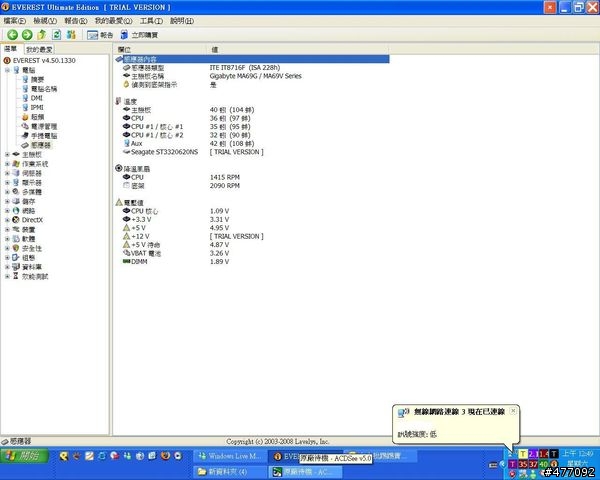Viewport: 600px width, 480px height.
Task: Switch to the 選單 menu tab in sidebar
Action: coord(11,49)
